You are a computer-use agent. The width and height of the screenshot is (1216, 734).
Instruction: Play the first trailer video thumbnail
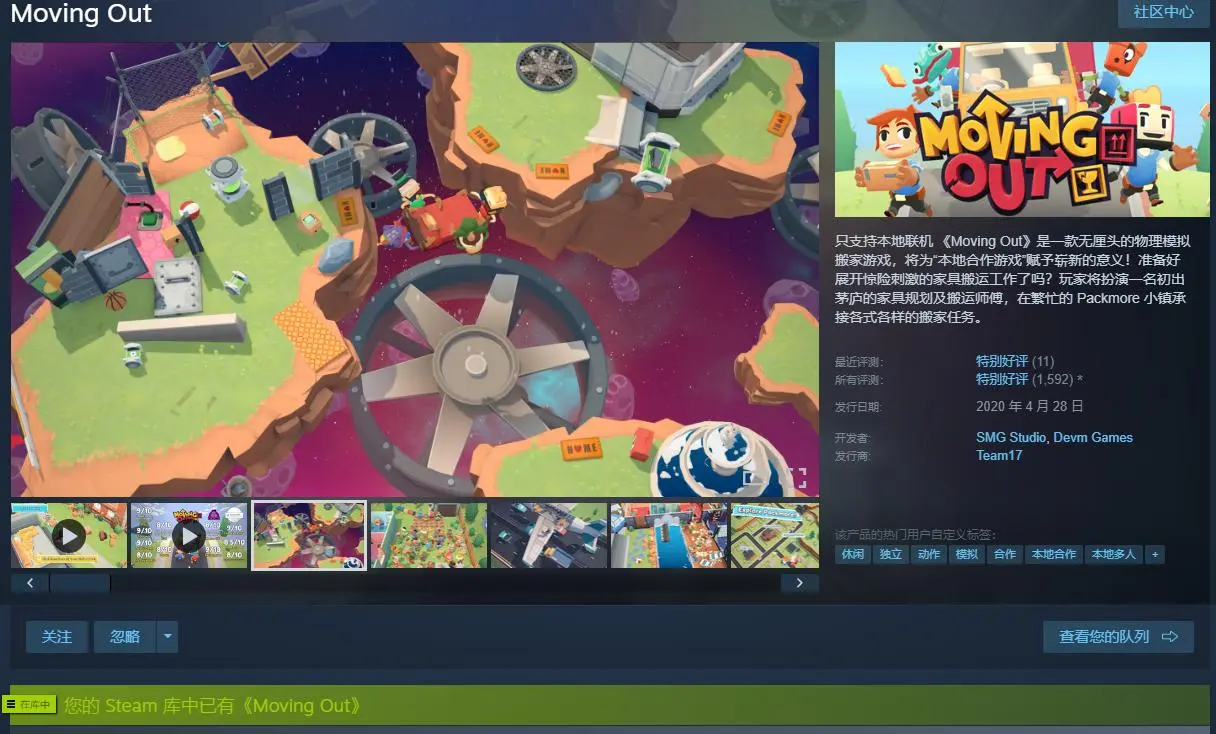pos(69,536)
